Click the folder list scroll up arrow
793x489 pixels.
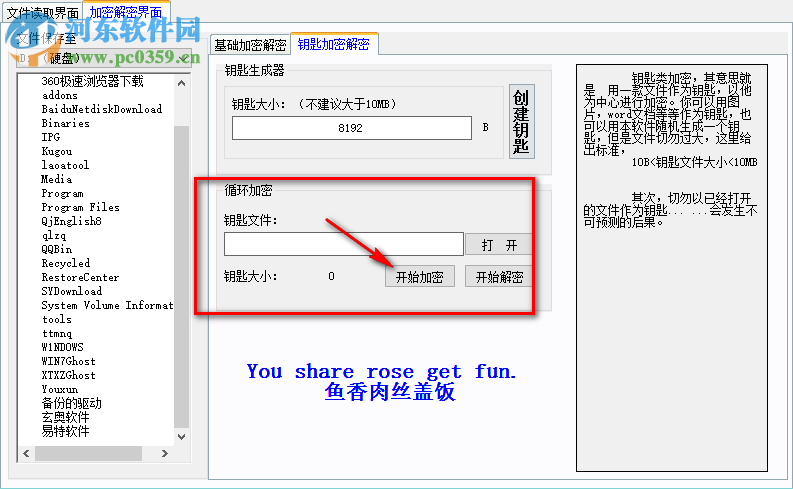click(x=182, y=82)
